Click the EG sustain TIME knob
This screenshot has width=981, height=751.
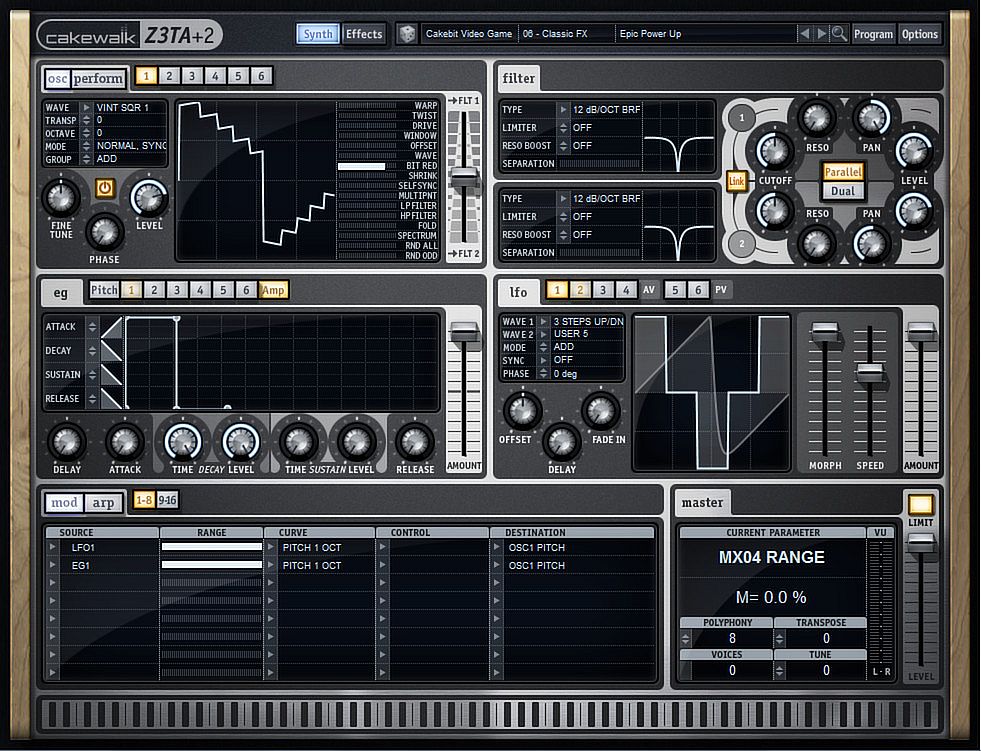(298, 442)
